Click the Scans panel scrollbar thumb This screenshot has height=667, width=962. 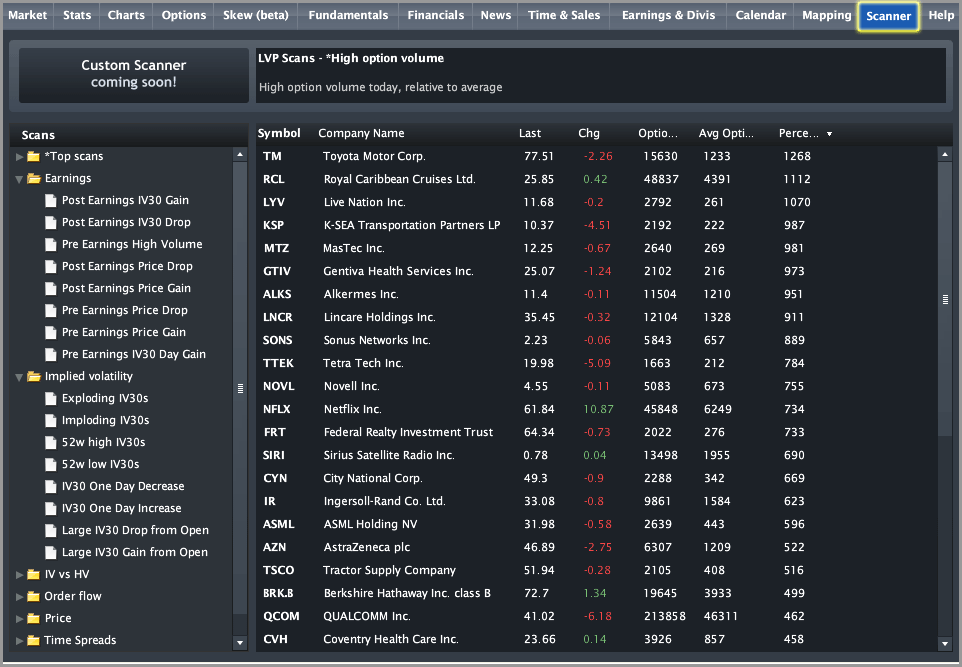click(x=240, y=388)
